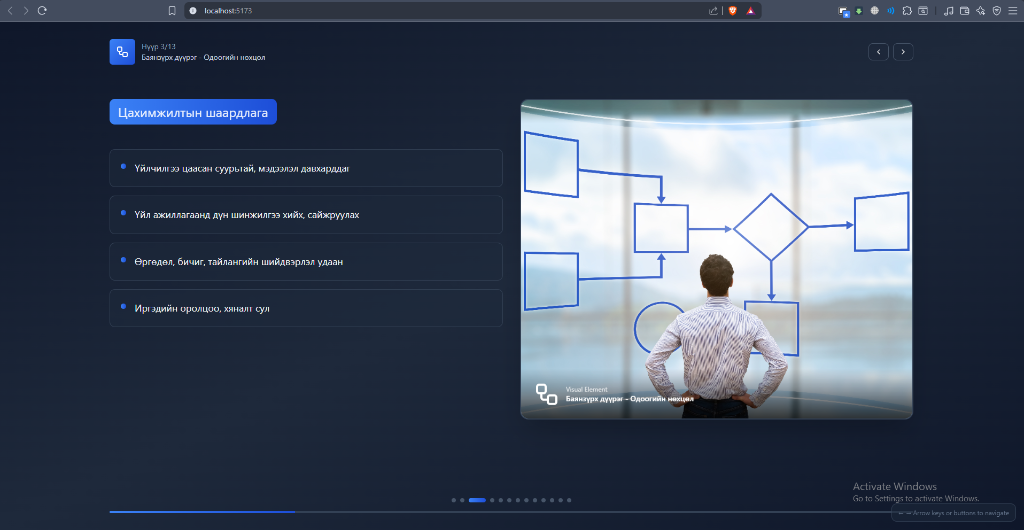Screen dimensions: 1024x530
Task: Click the bookmark icon beside the address bar
Action: click(172, 10)
